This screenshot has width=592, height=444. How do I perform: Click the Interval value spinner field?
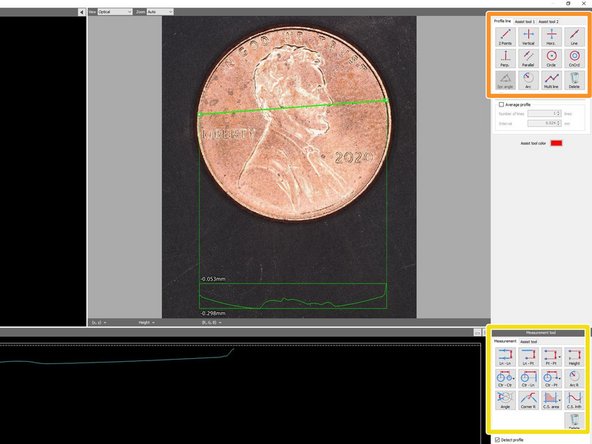click(x=544, y=123)
